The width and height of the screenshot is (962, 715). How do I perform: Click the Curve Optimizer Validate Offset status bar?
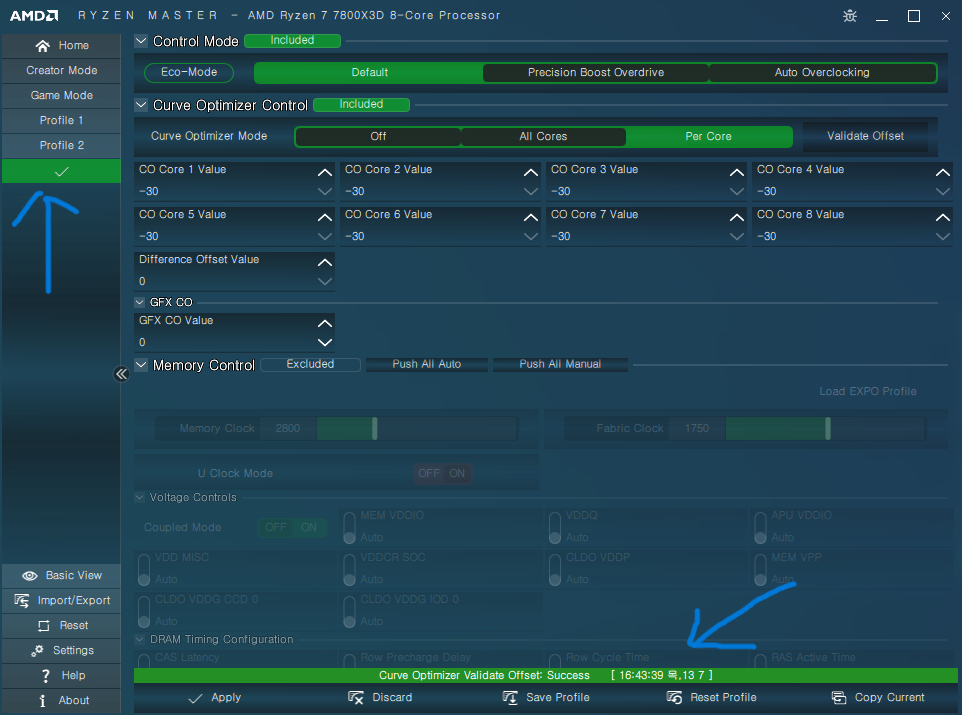pos(545,675)
